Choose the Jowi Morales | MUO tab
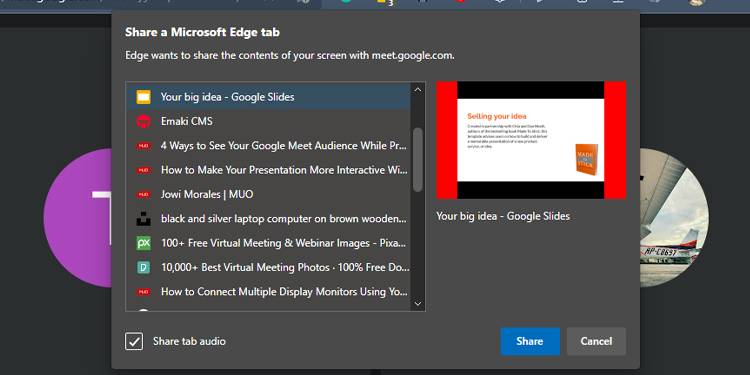 (x=268, y=194)
